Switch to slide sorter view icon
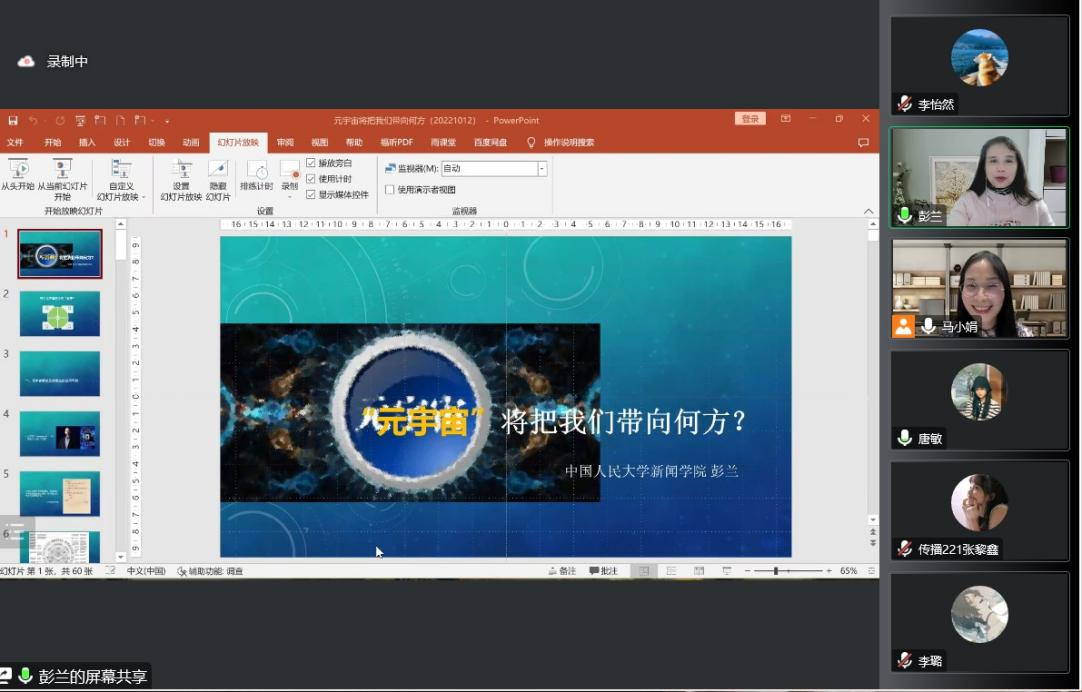The width and height of the screenshot is (1082, 692). coord(671,571)
